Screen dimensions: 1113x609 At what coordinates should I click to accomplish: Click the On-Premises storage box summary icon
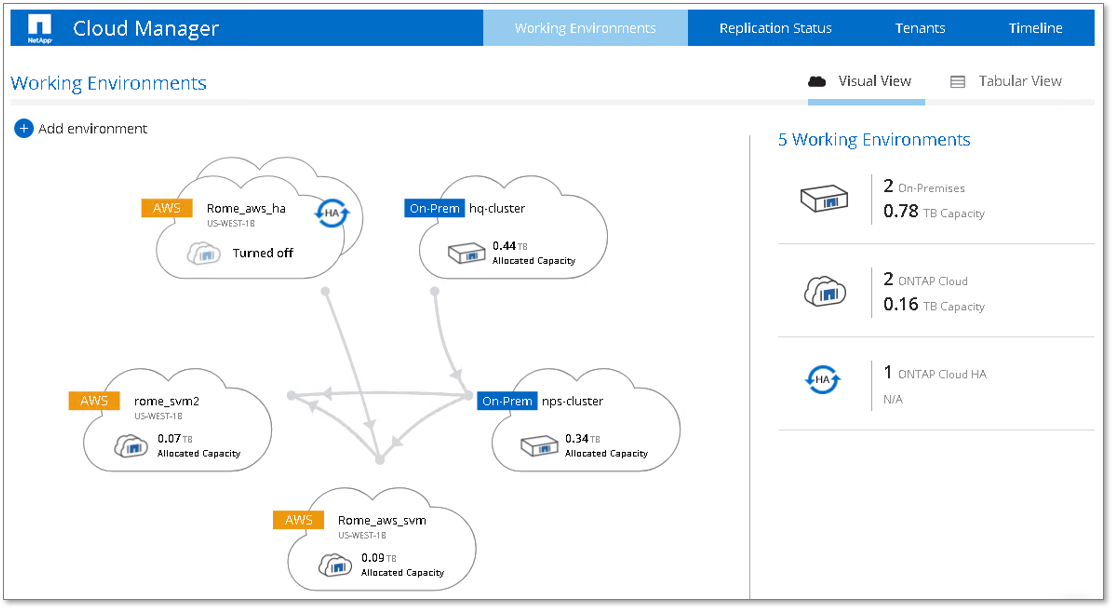(x=824, y=199)
